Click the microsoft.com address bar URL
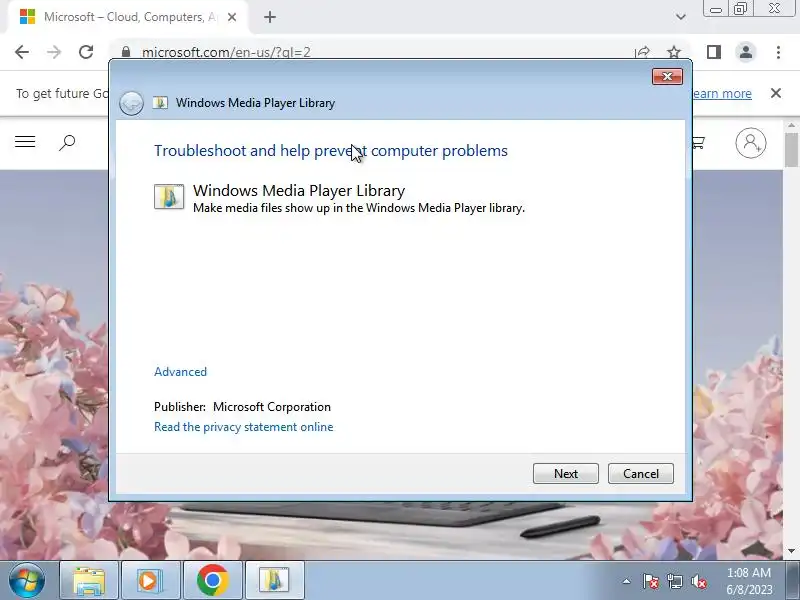The width and height of the screenshot is (800, 600). (226, 52)
